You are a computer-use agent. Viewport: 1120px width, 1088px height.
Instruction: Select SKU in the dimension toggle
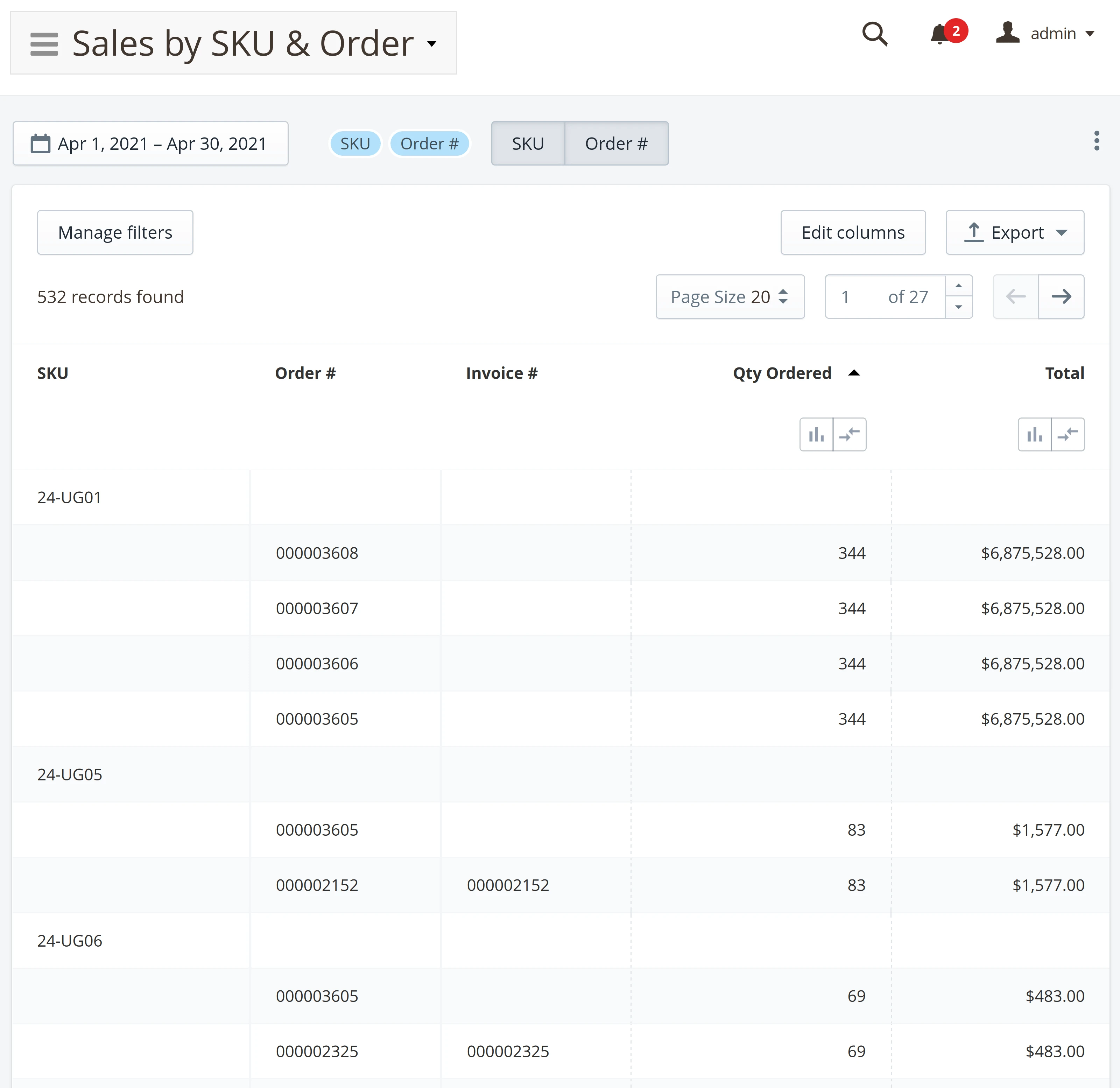click(527, 143)
